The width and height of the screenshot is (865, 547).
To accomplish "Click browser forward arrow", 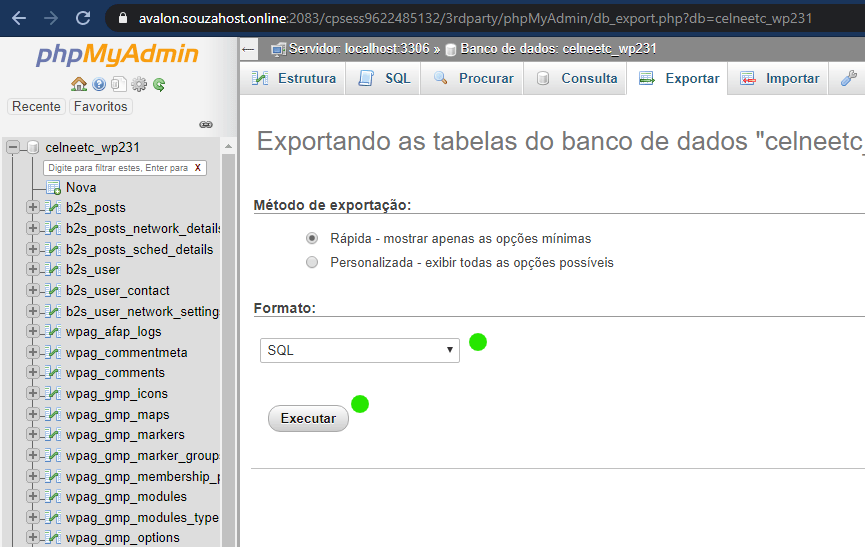I will [51, 18].
